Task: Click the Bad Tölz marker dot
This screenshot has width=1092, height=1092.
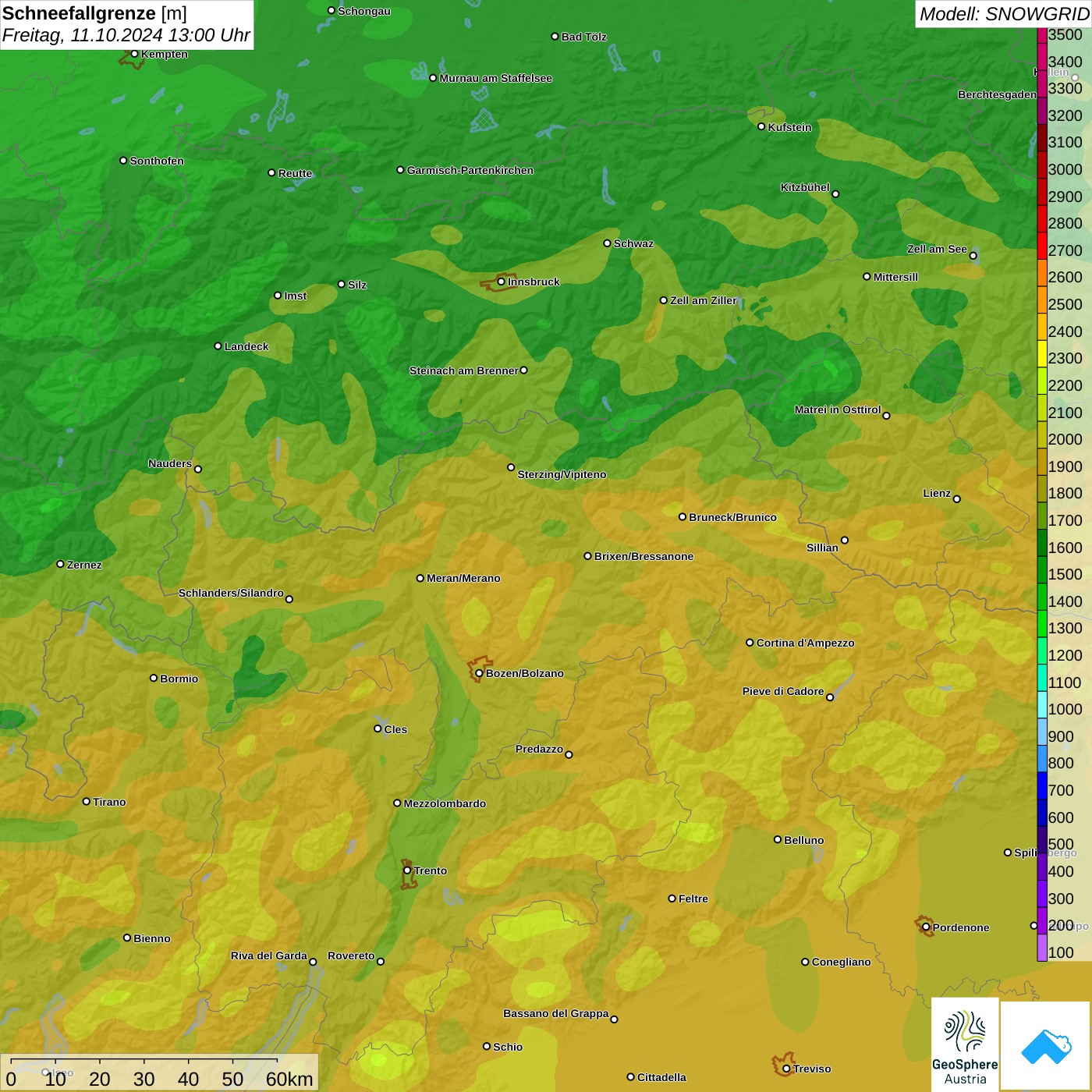Action: (555, 37)
